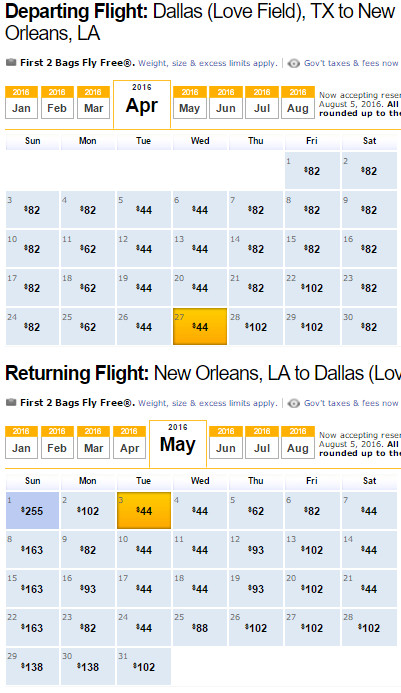
Task: Choose April 1 departing fare $82
Action: click(312, 171)
